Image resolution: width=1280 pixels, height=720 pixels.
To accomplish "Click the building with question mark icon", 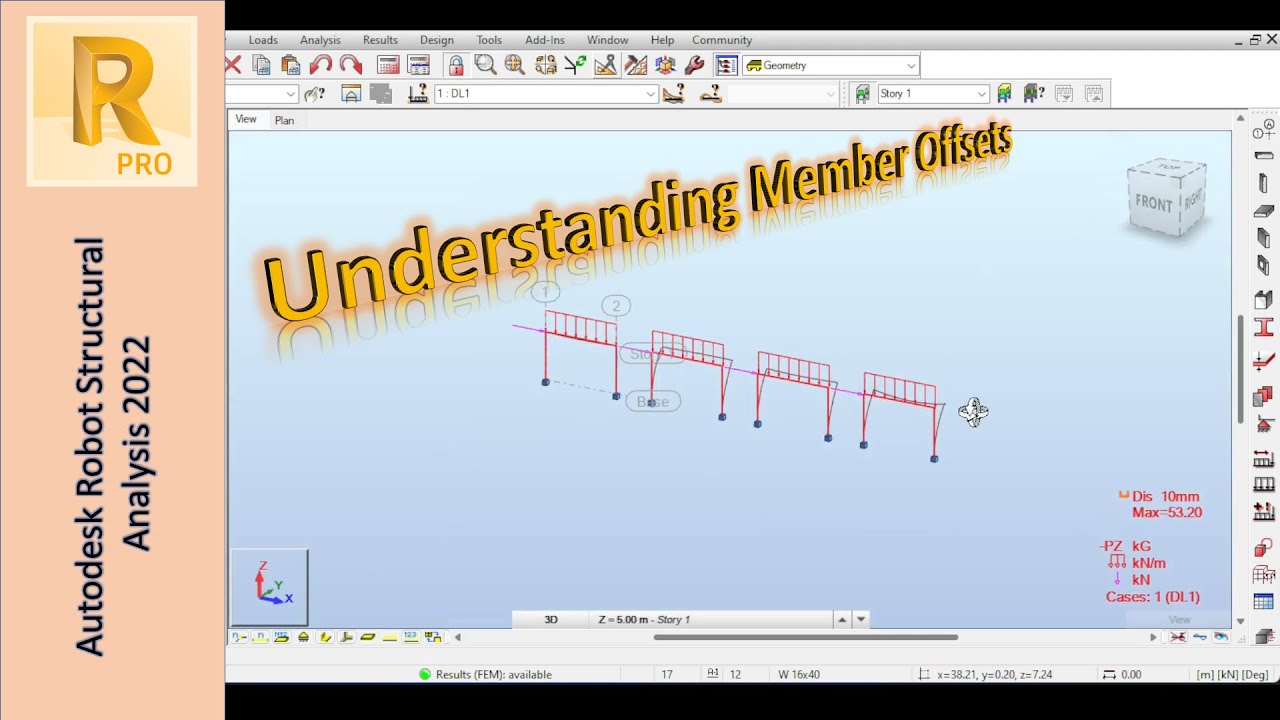I will coord(1034,93).
